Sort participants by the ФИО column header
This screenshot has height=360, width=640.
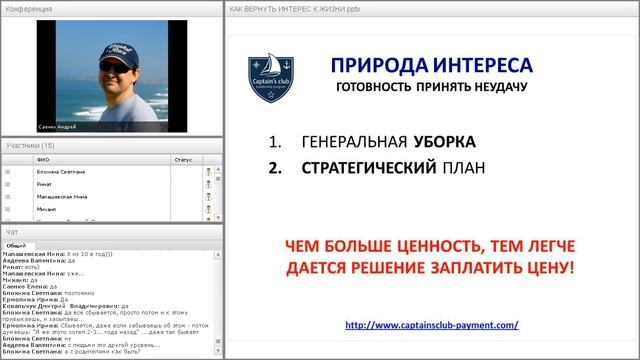(x=102, y=160)
